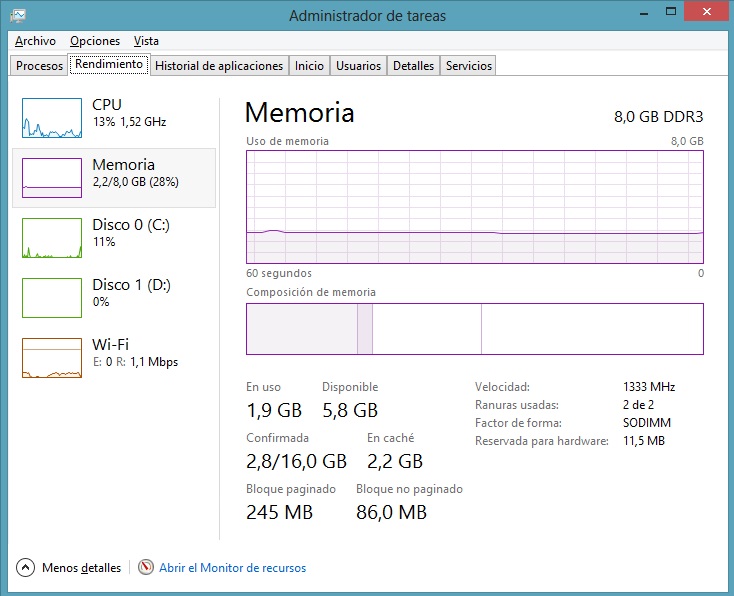Collapse view with Menos detalles arrow
This screenshot has height=596, width=734.
pos(26,568)
